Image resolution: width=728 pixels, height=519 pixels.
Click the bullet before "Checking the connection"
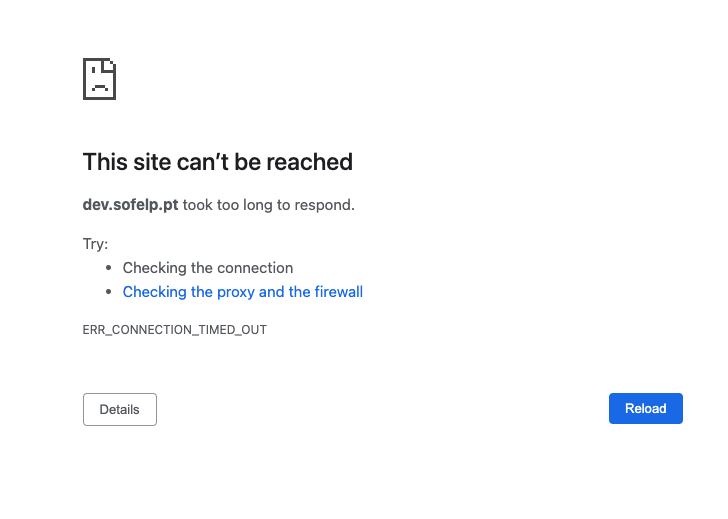pos(108,268)
